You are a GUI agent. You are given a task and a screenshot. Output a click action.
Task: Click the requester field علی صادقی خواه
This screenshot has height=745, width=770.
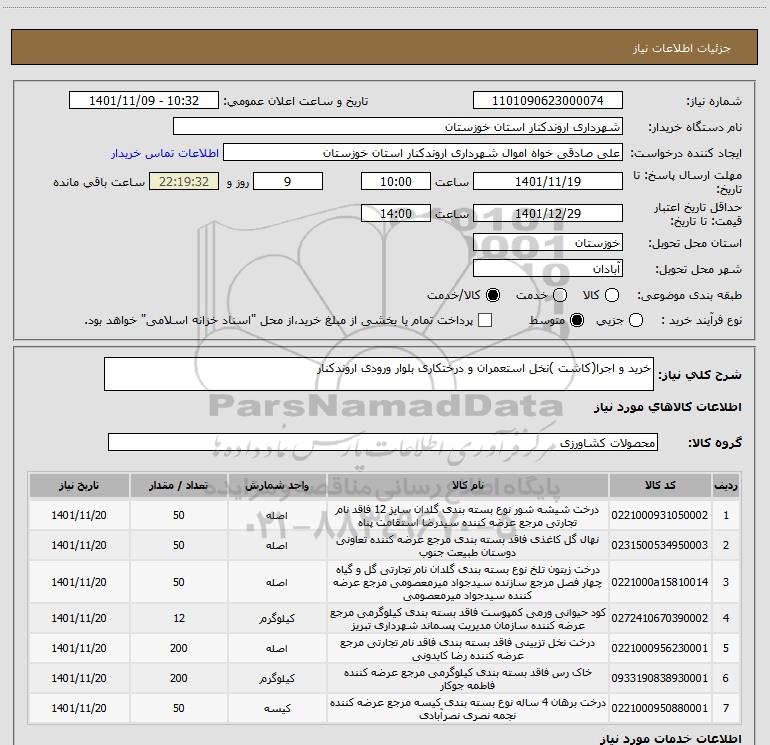tap(423, 153)
